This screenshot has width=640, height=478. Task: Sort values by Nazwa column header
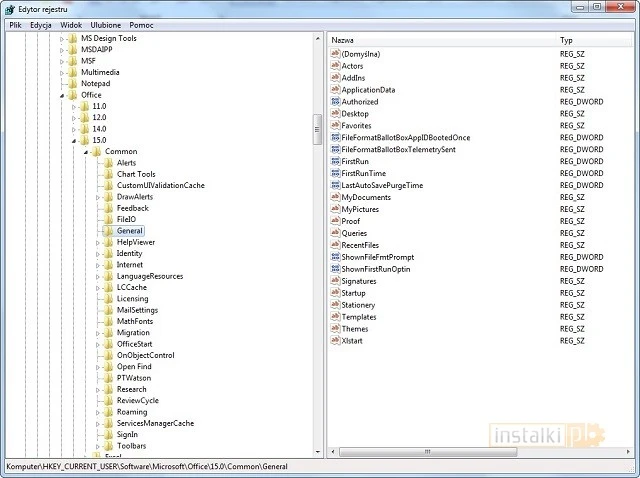(440, 40)
